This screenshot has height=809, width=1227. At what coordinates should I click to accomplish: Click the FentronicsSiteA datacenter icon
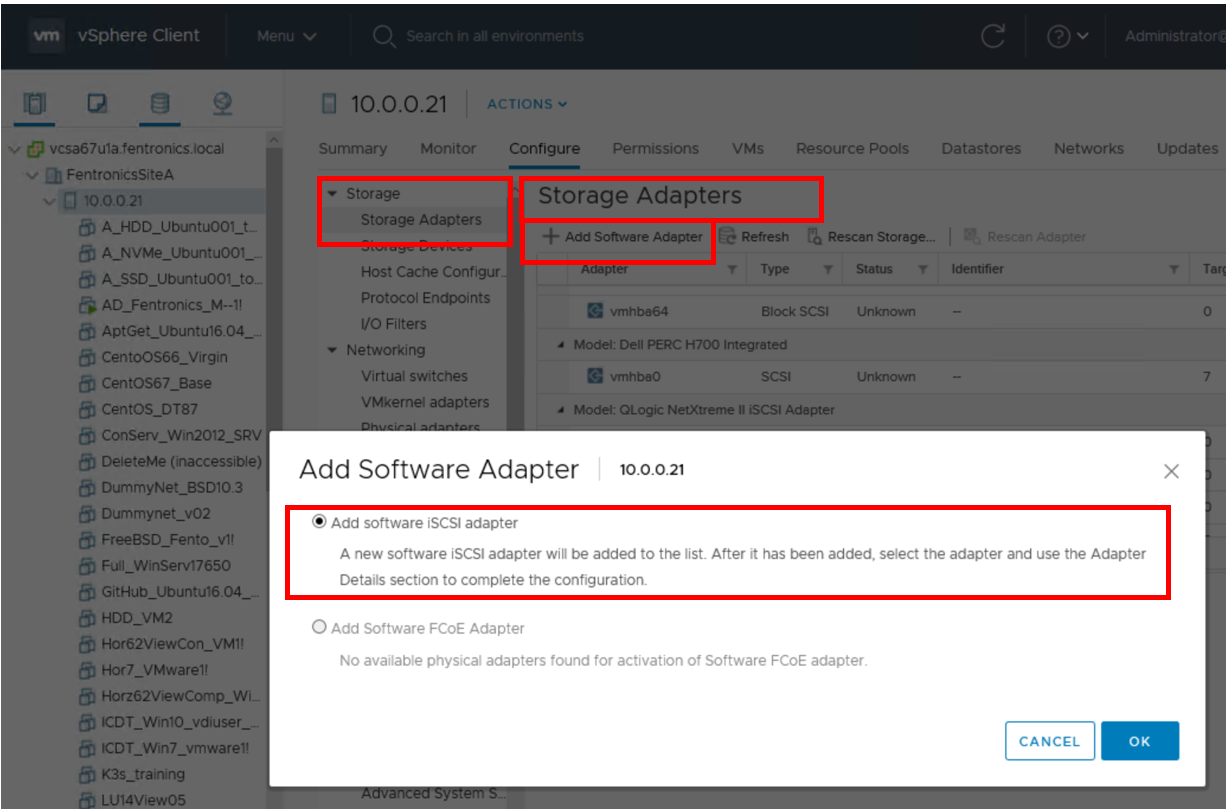point(55,175)
